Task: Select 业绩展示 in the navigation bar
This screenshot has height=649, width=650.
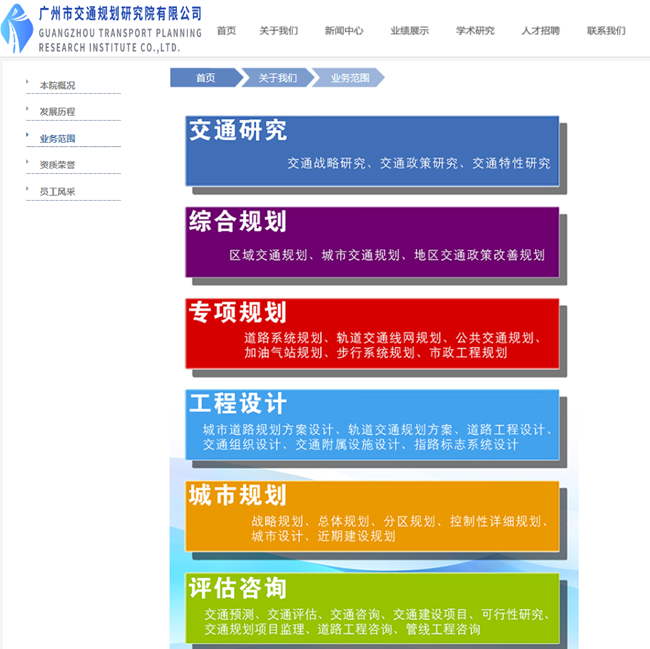Action: click(x=409, y=31)
